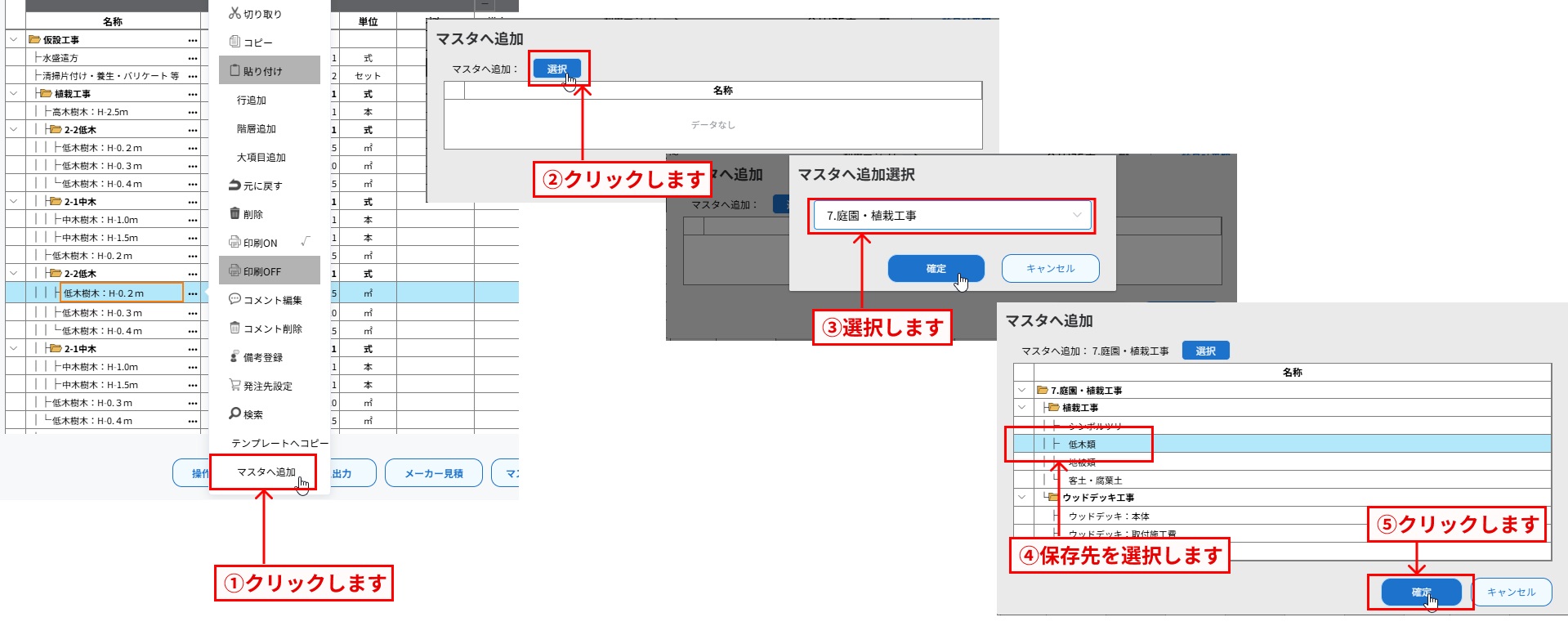
Task: Click the 発注先設定 cart icon
Action: click(x=235, y=385)
